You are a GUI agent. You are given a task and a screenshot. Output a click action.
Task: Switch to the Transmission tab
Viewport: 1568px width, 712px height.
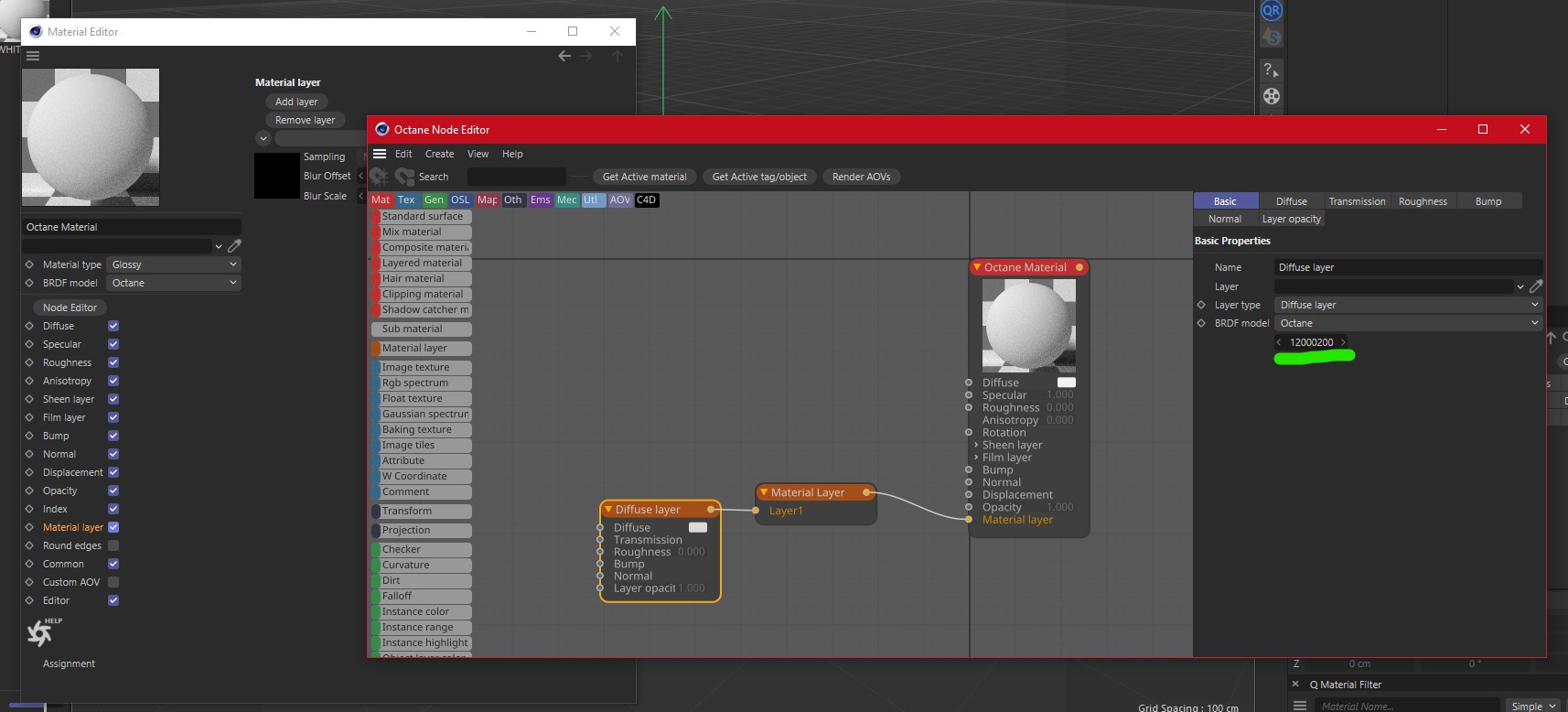(x=1357, y=201)
